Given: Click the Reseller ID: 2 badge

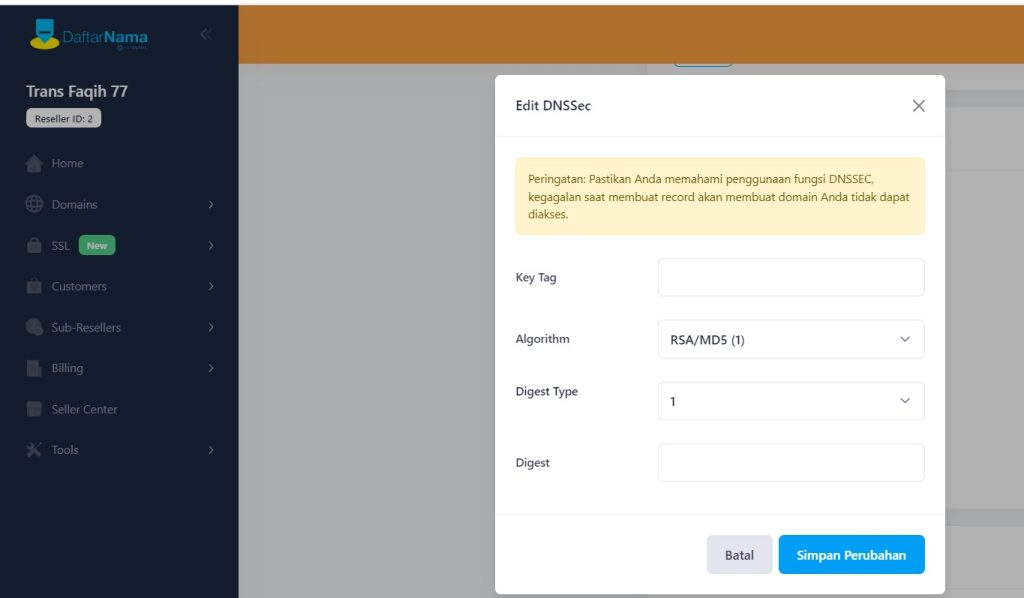Looking at the screenshot, I should coord(63,118).
